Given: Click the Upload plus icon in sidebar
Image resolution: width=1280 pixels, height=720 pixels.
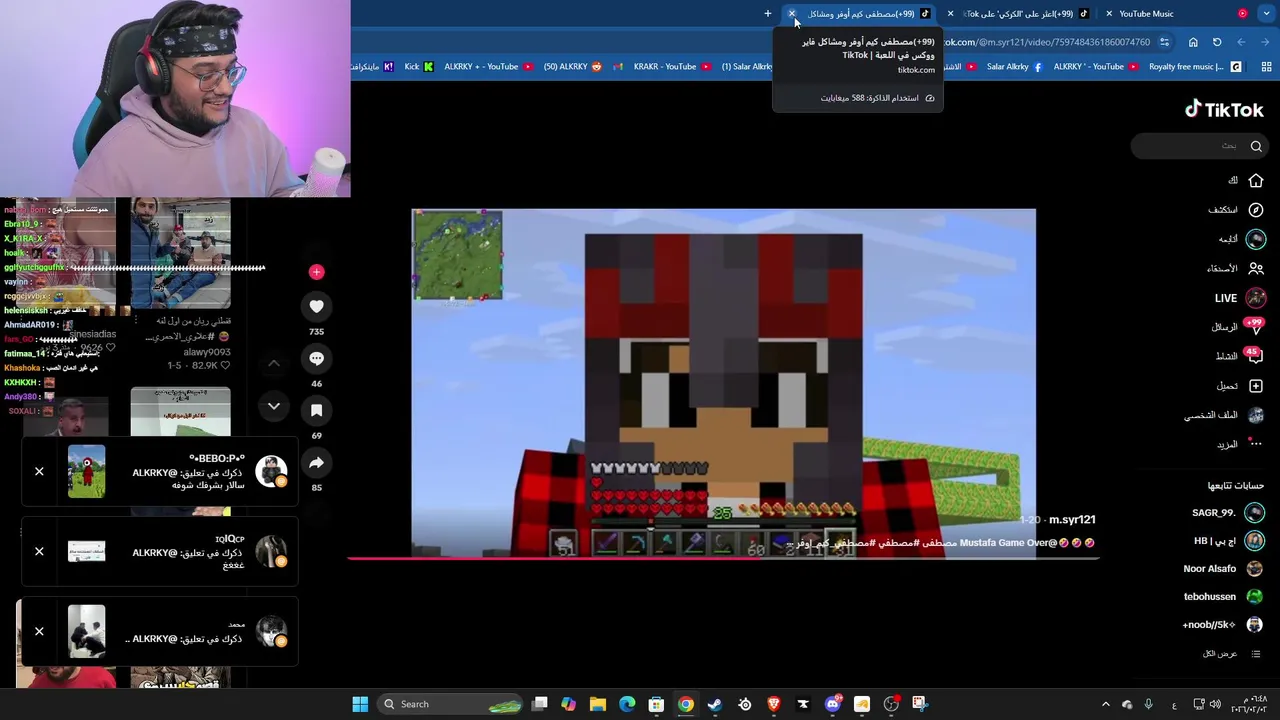Looking at the screenshot, I should [1256, 386].
